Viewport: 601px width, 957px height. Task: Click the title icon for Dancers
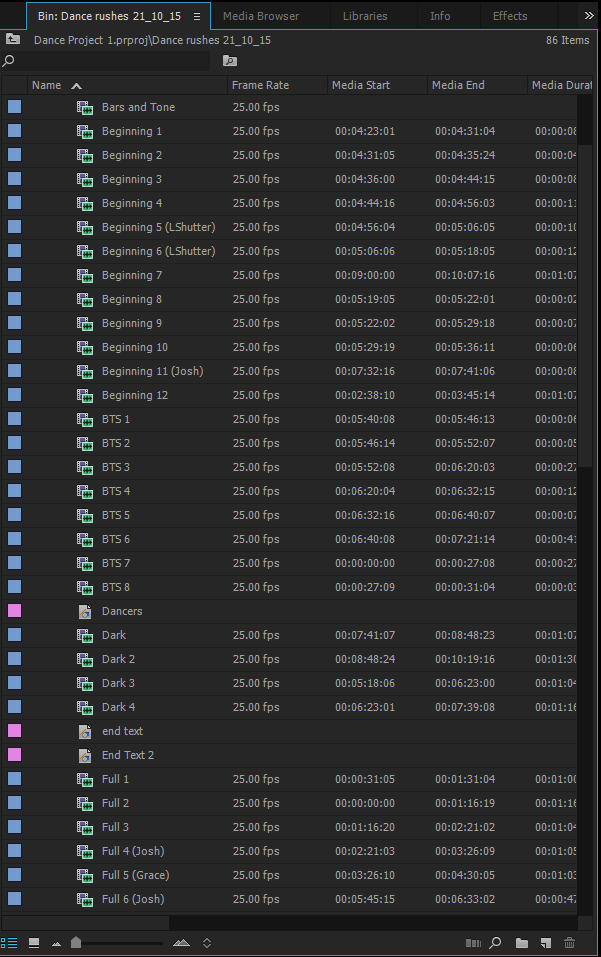85,612
